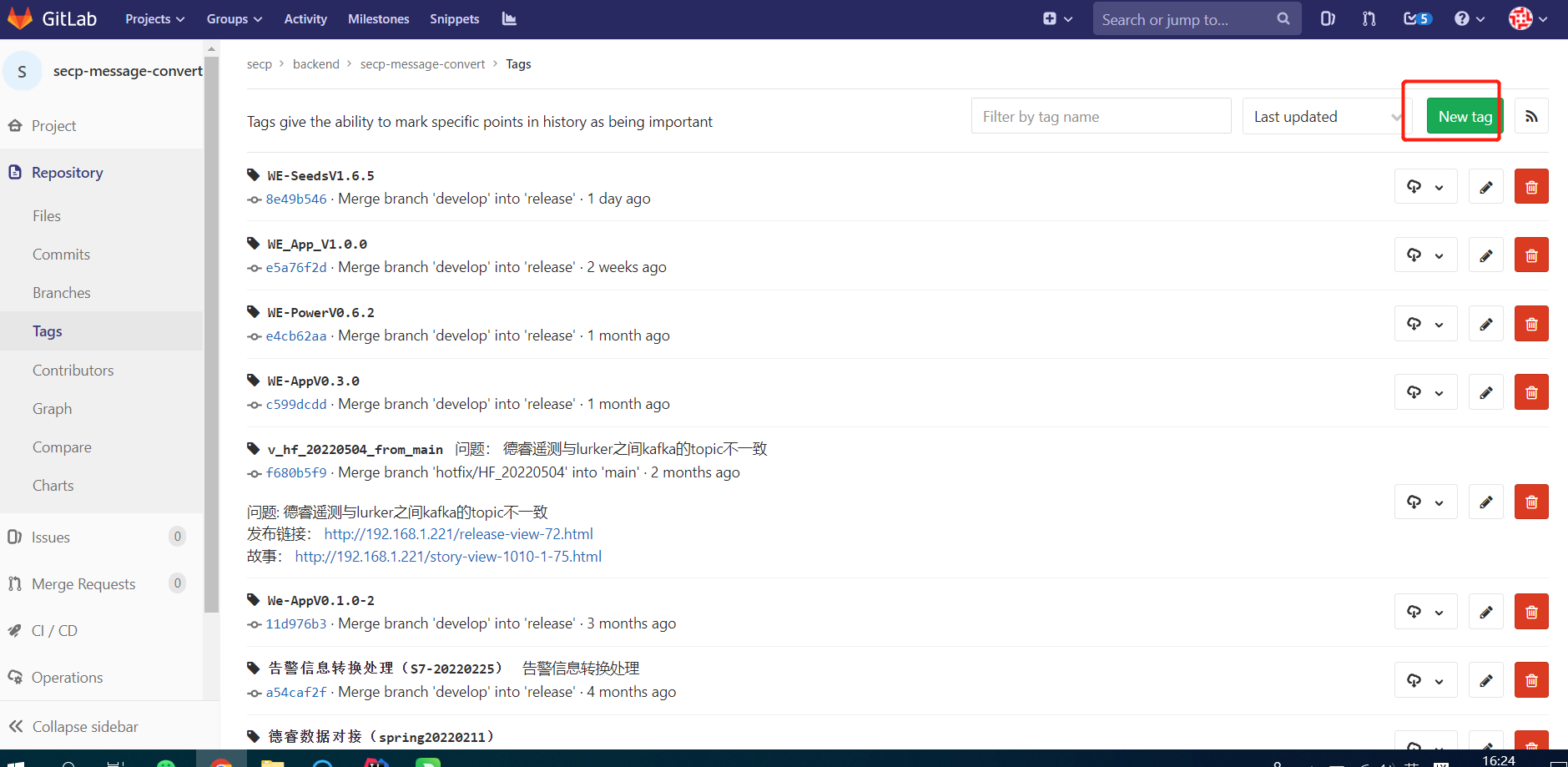This screenshot has width=1568, height=767.
Task: Delete tag WE-SeedsV1.6.5 with trash icon
Action: tap(1531, 187)
